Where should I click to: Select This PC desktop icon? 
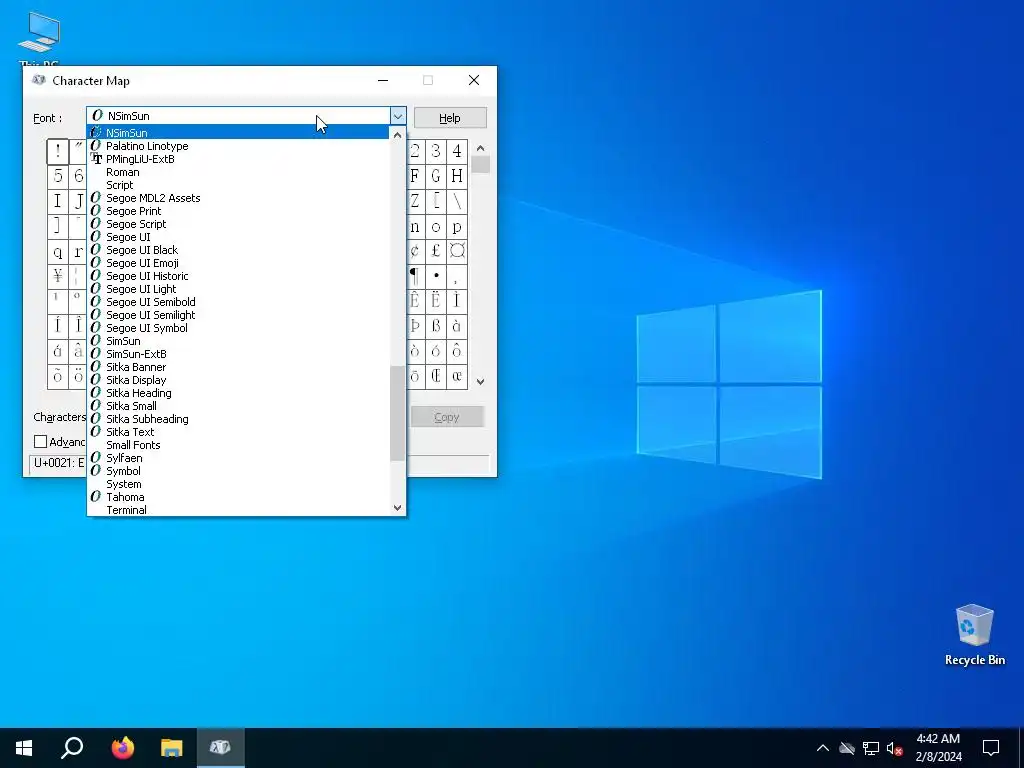tap(39, 38)
